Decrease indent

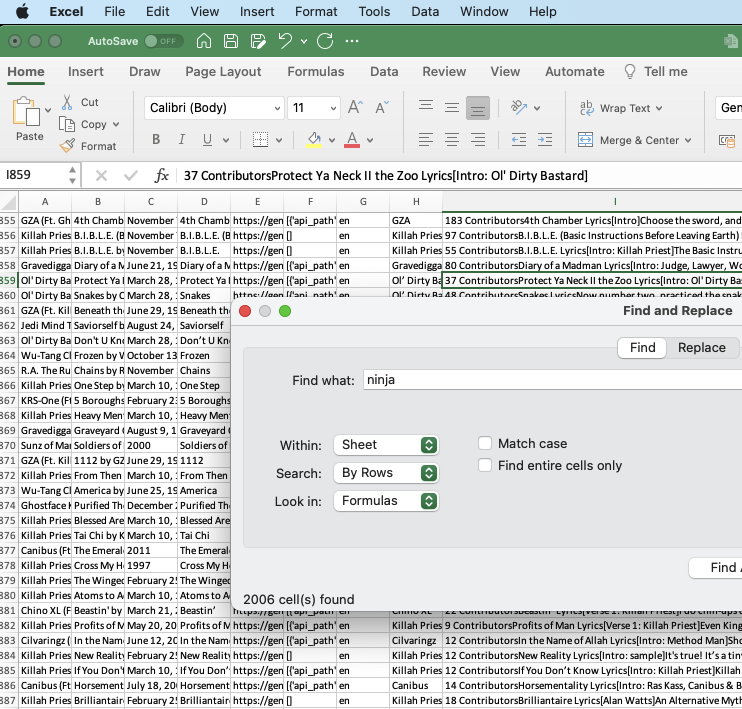tap(519, 140)
